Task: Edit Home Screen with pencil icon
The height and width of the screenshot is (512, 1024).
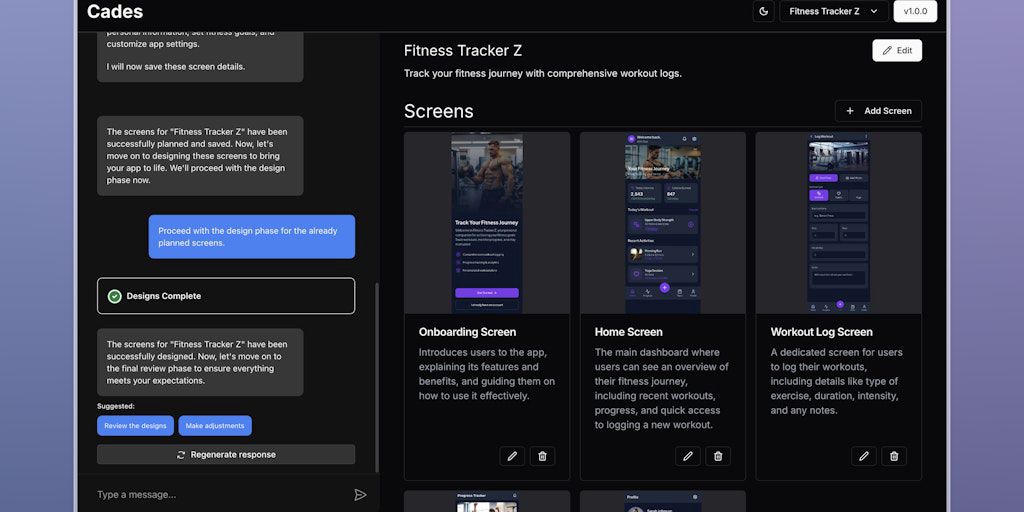Action: click(x=688, y=456)
